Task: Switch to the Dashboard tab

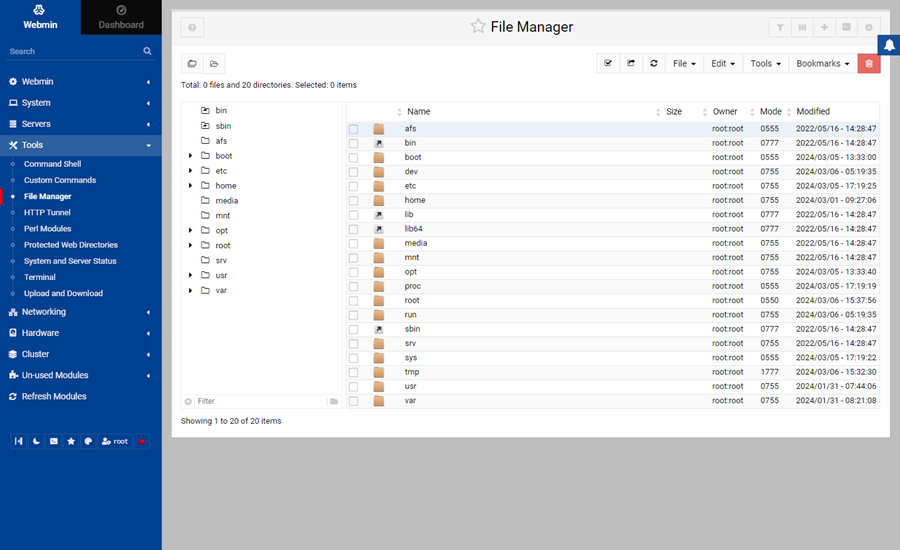Action: [x=121, y=18]
